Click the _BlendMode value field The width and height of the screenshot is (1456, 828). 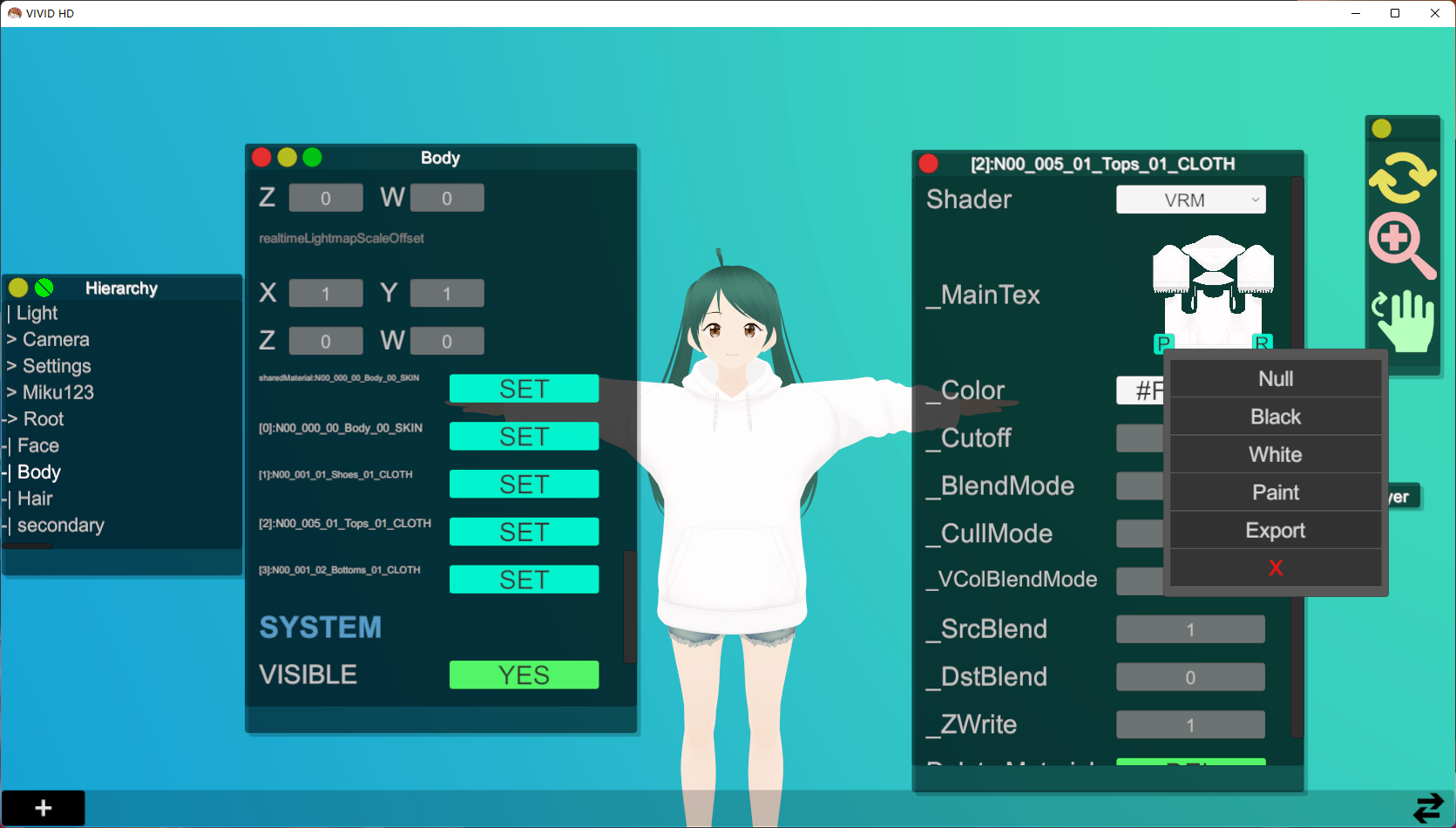click(x=1141, y=486)
